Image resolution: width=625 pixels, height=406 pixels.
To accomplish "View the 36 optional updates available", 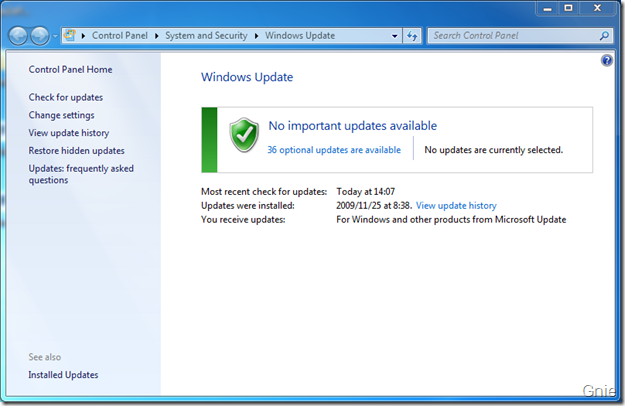I will click(333, 150).
